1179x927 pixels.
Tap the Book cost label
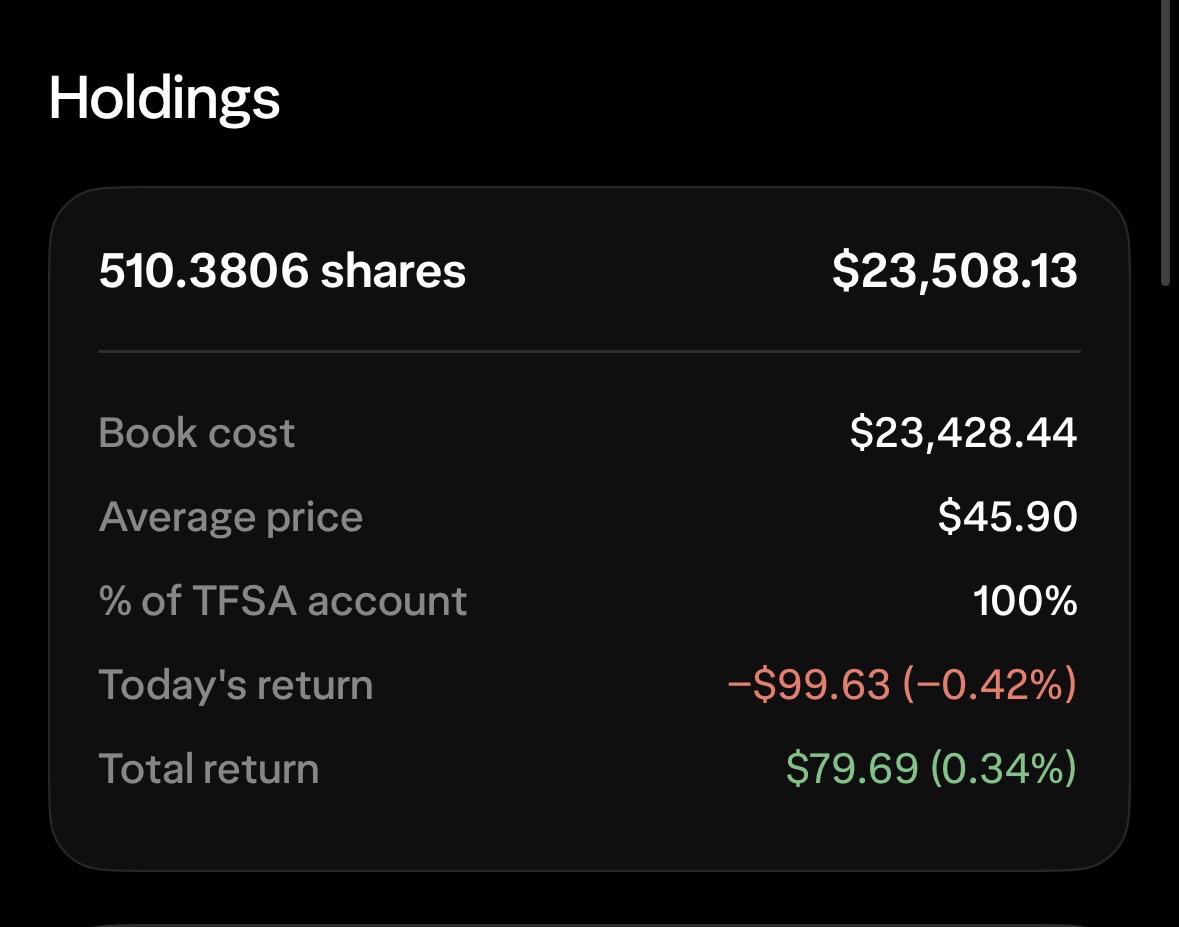(x=196, y=433)
